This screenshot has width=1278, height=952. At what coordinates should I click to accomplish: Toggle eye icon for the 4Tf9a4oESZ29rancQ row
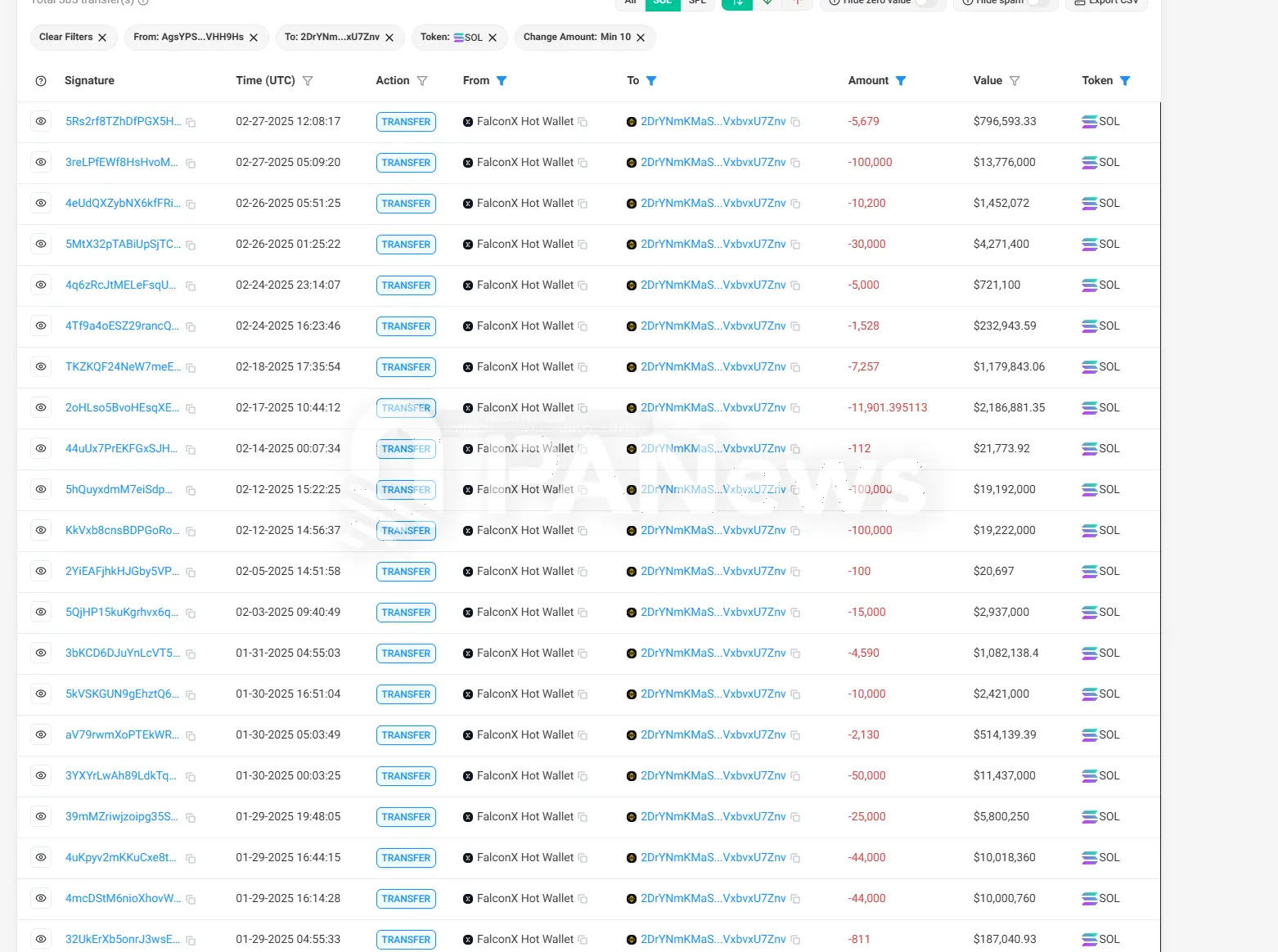click(x=41, y=326)
